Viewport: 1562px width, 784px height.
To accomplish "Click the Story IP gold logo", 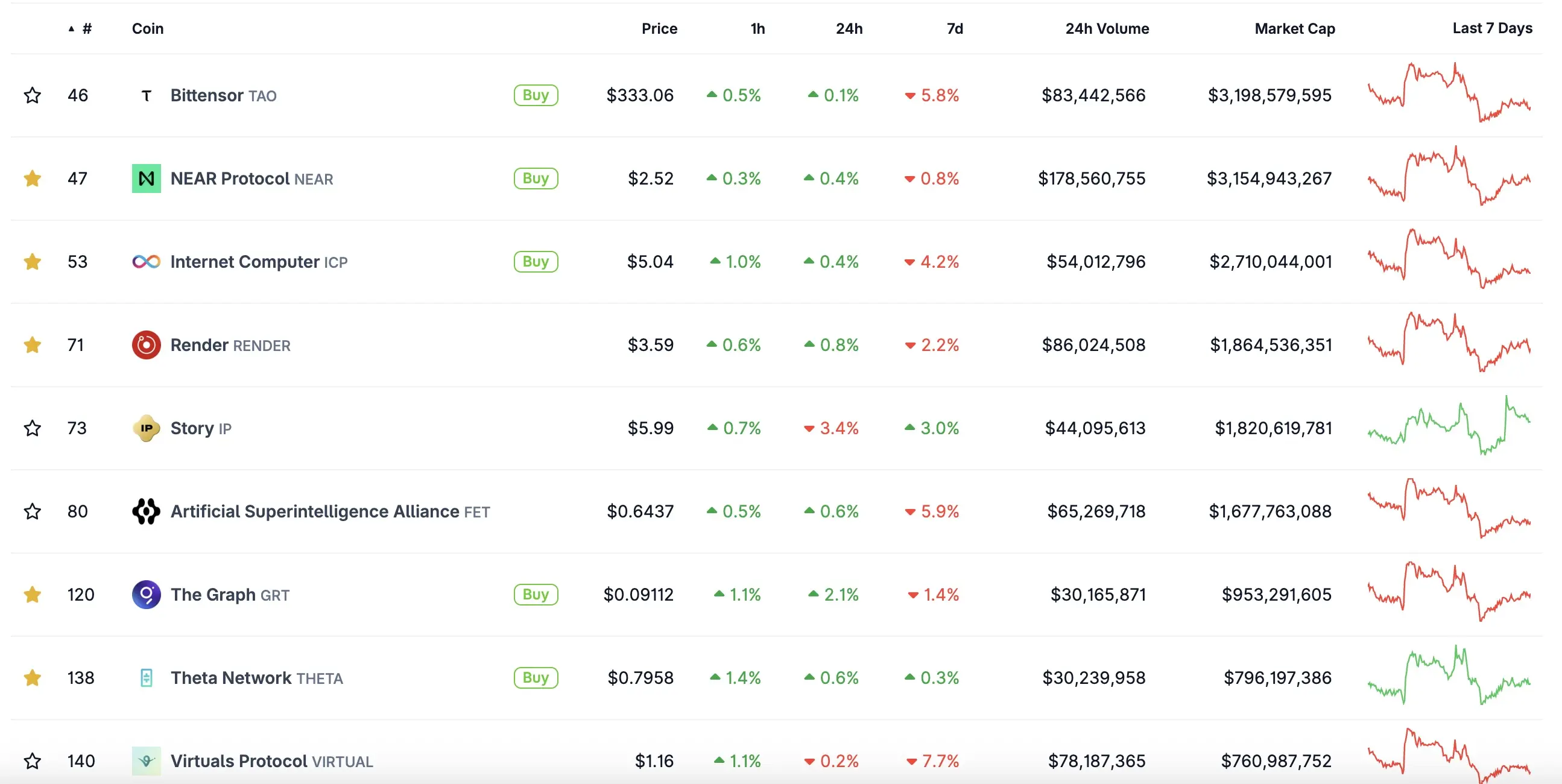I will 146,428.
